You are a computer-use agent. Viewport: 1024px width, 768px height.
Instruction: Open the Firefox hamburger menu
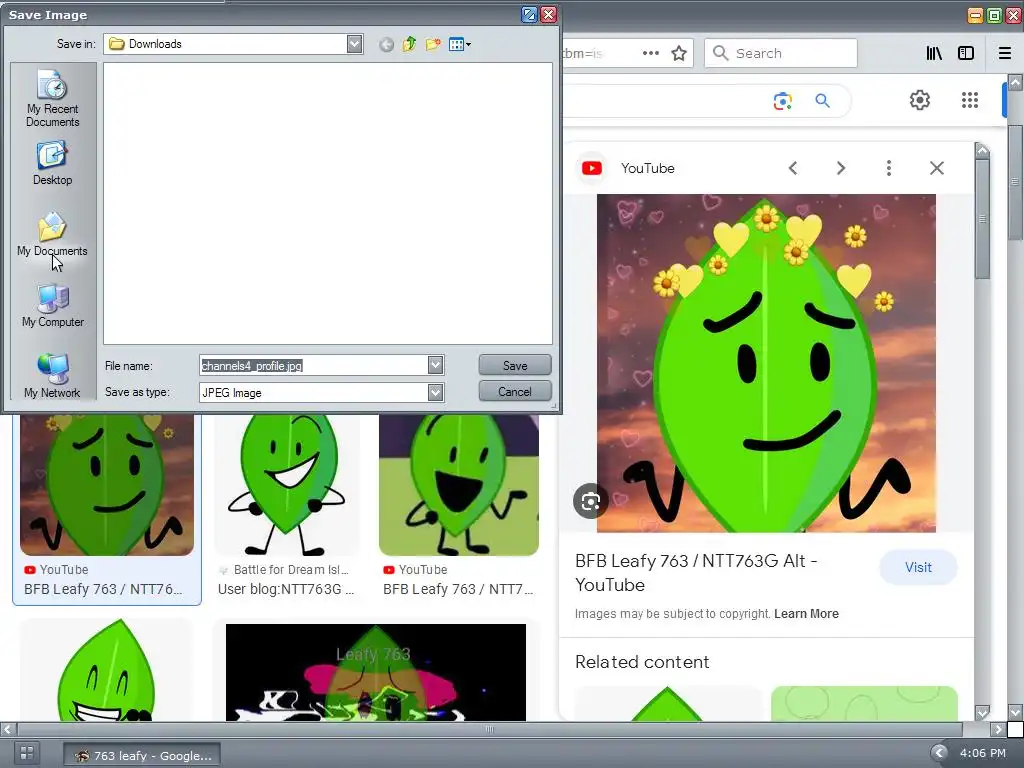pos(1005,53)
